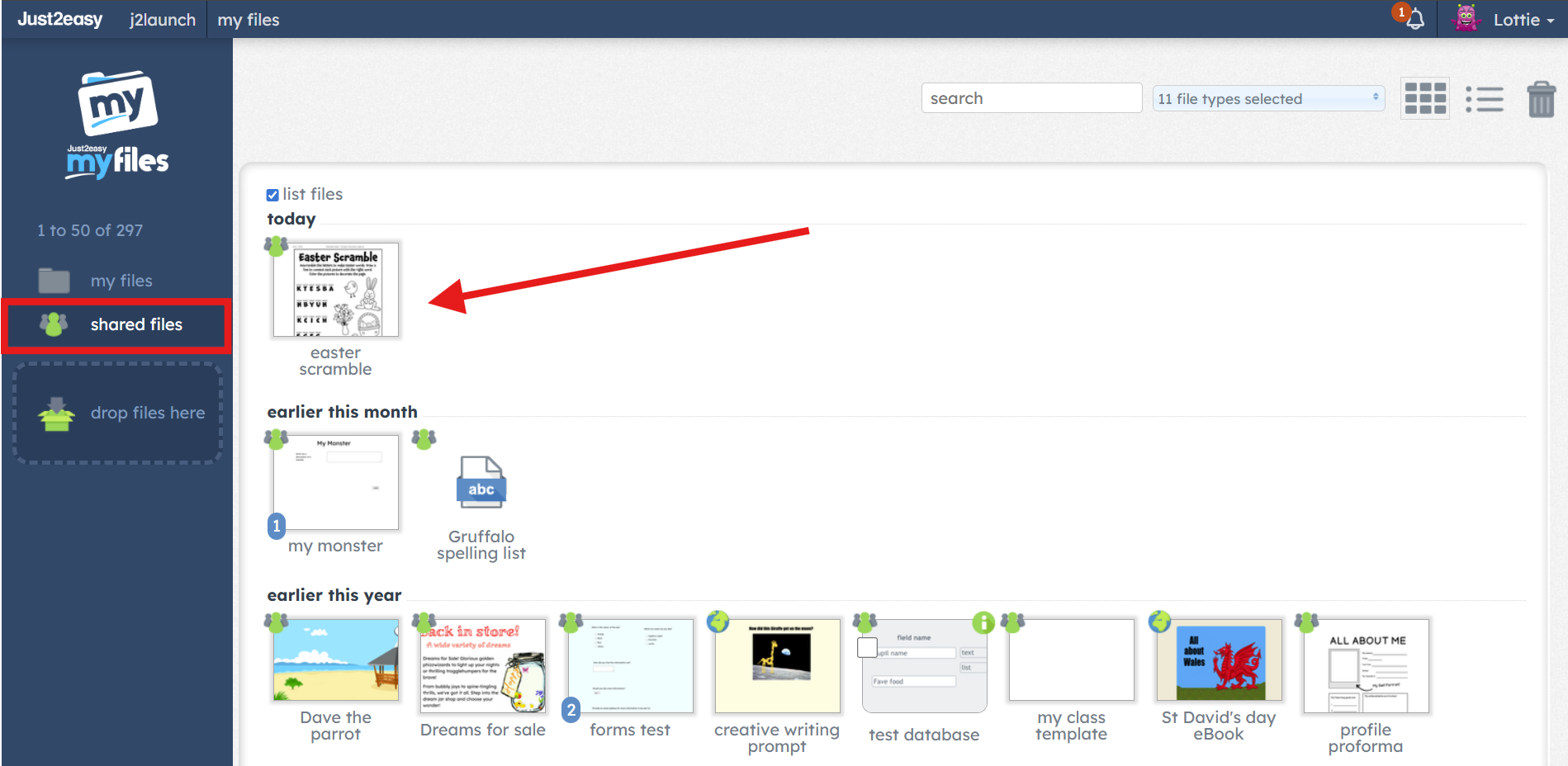
Task: Open my class template thumbnail
Action: click(x=1071, y=660)
